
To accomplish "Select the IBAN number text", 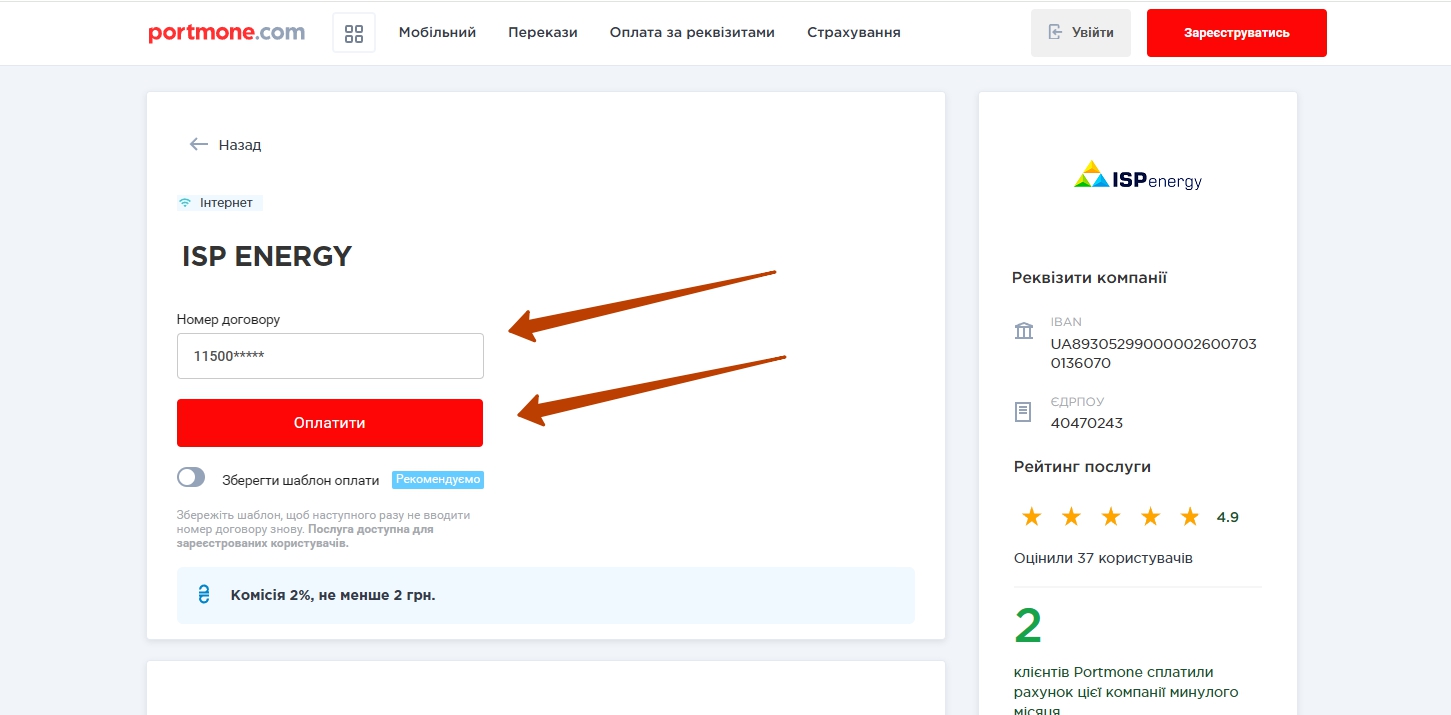I will 1153,354.
